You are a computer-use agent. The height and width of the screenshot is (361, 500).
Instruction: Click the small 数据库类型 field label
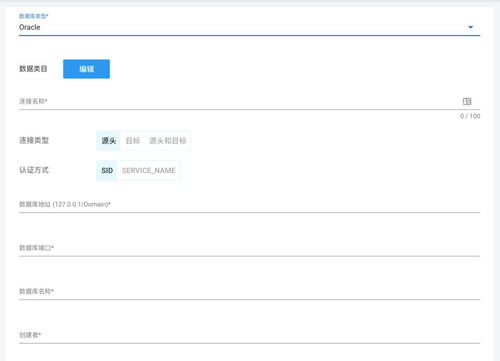click(34, 16)
